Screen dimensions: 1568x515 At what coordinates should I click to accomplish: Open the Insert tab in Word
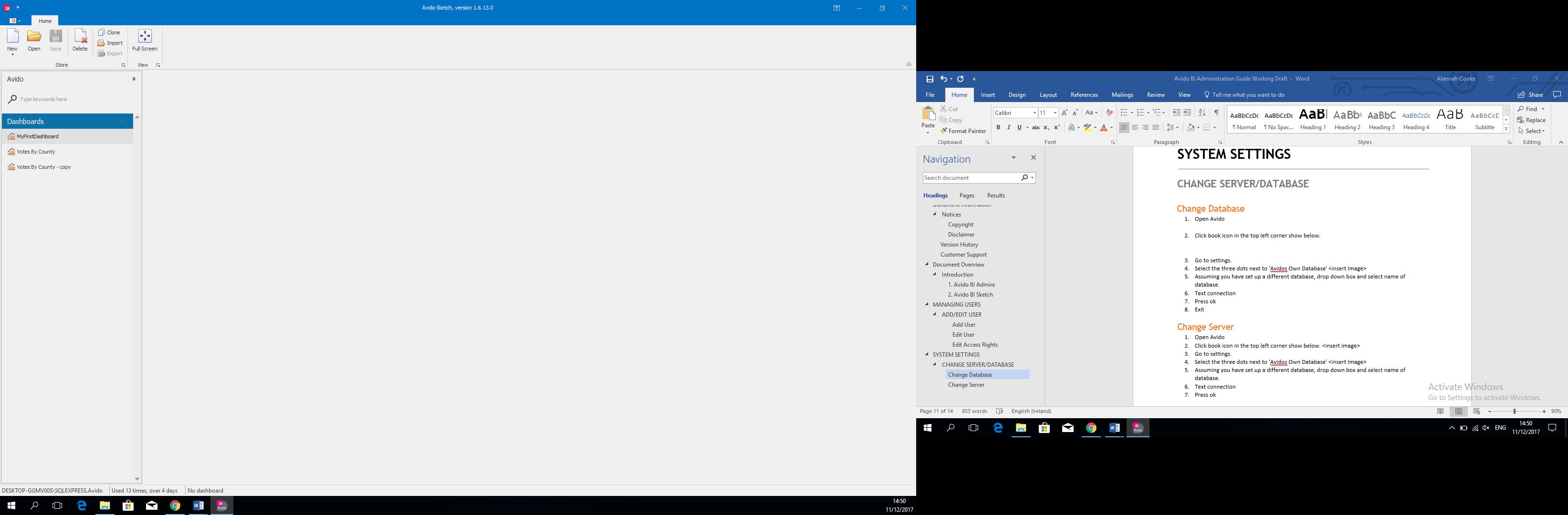pyautogui.click(x=988, y=95)
